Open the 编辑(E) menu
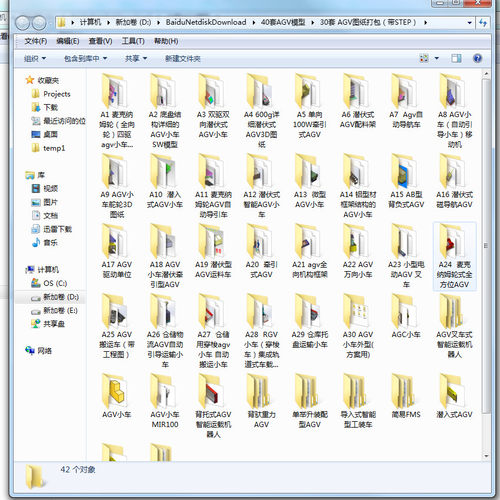 (68, 41)
